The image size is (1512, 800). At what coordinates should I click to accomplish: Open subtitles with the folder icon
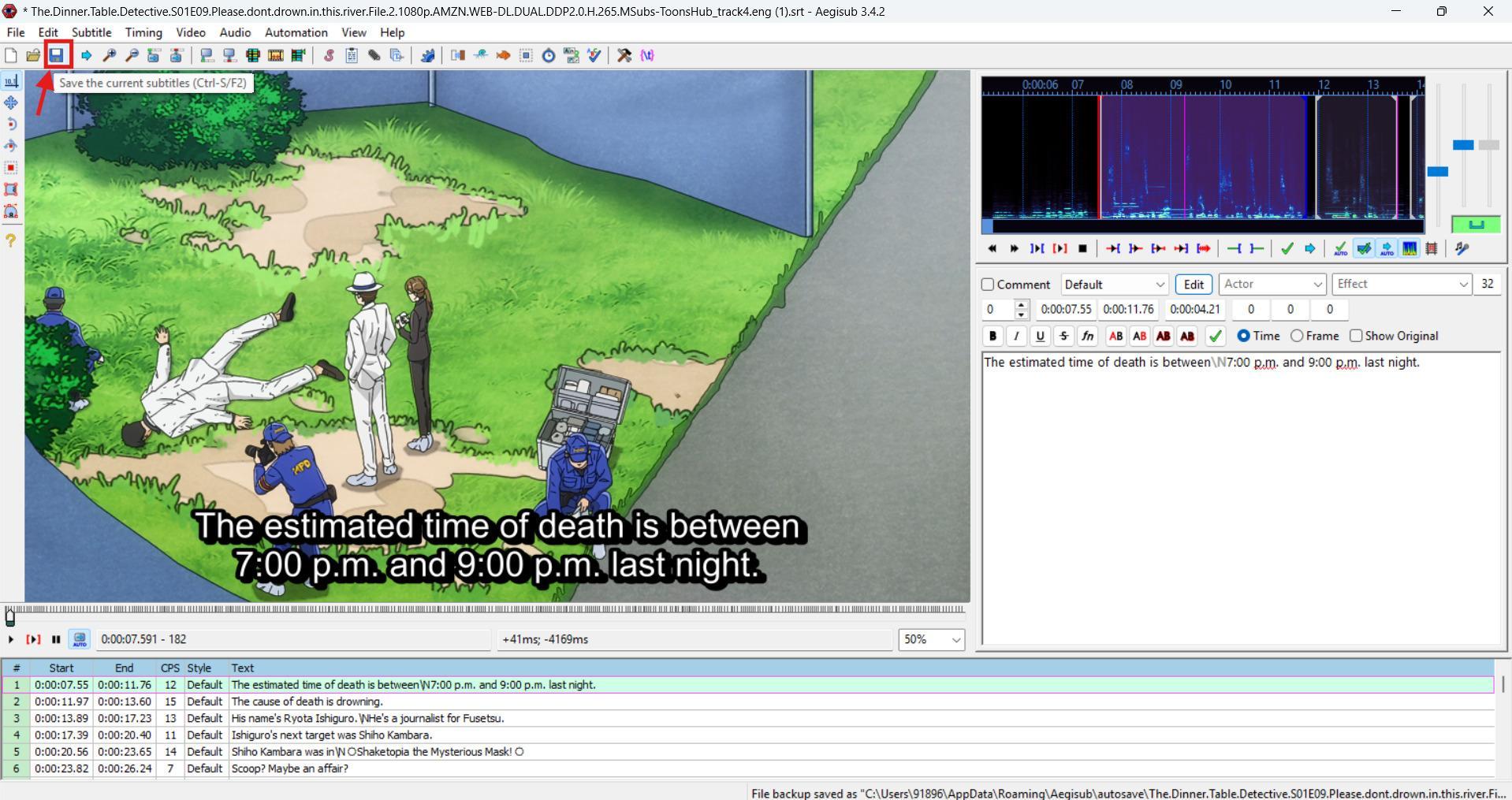33,55
